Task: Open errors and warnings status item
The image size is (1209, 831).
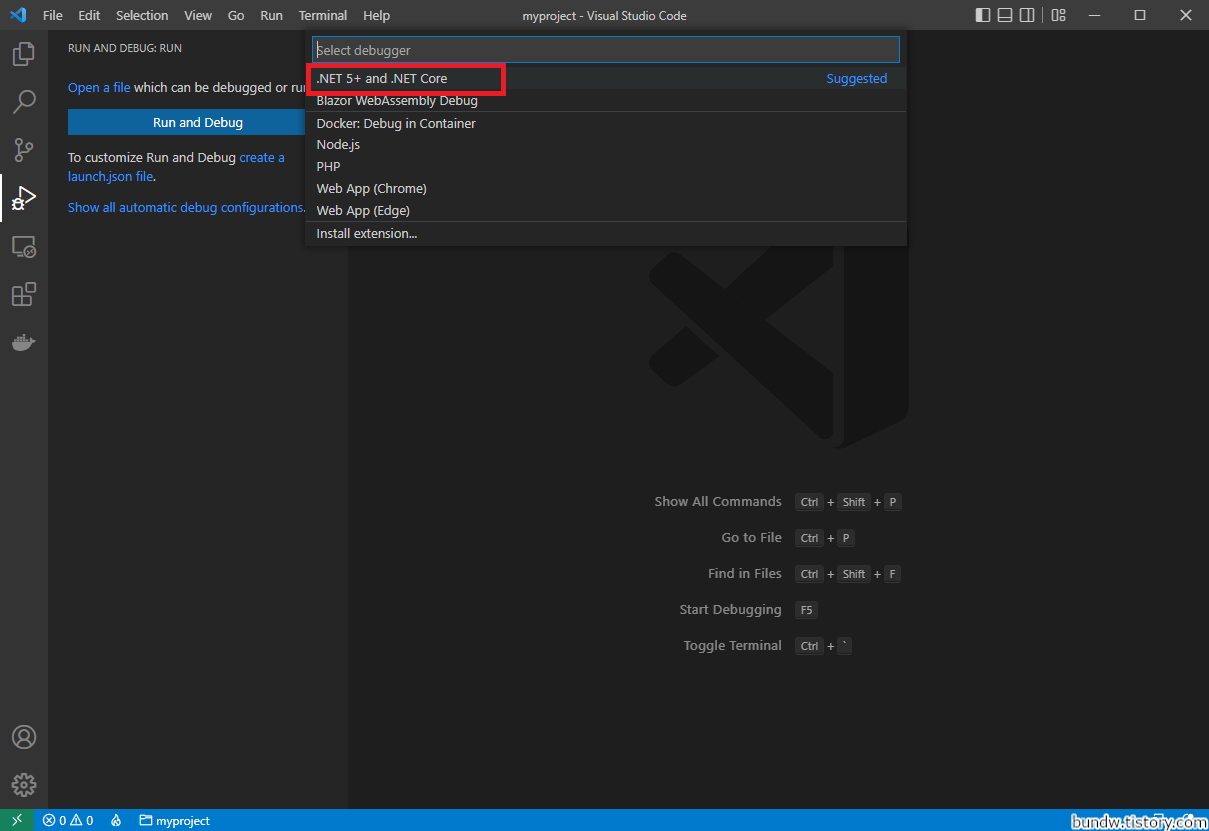Action: [68, 820]
